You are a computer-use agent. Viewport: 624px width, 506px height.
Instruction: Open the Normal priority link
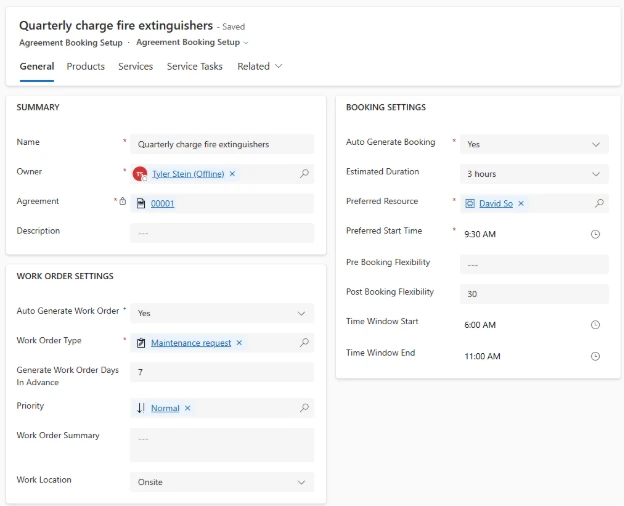tap(165, 408)
